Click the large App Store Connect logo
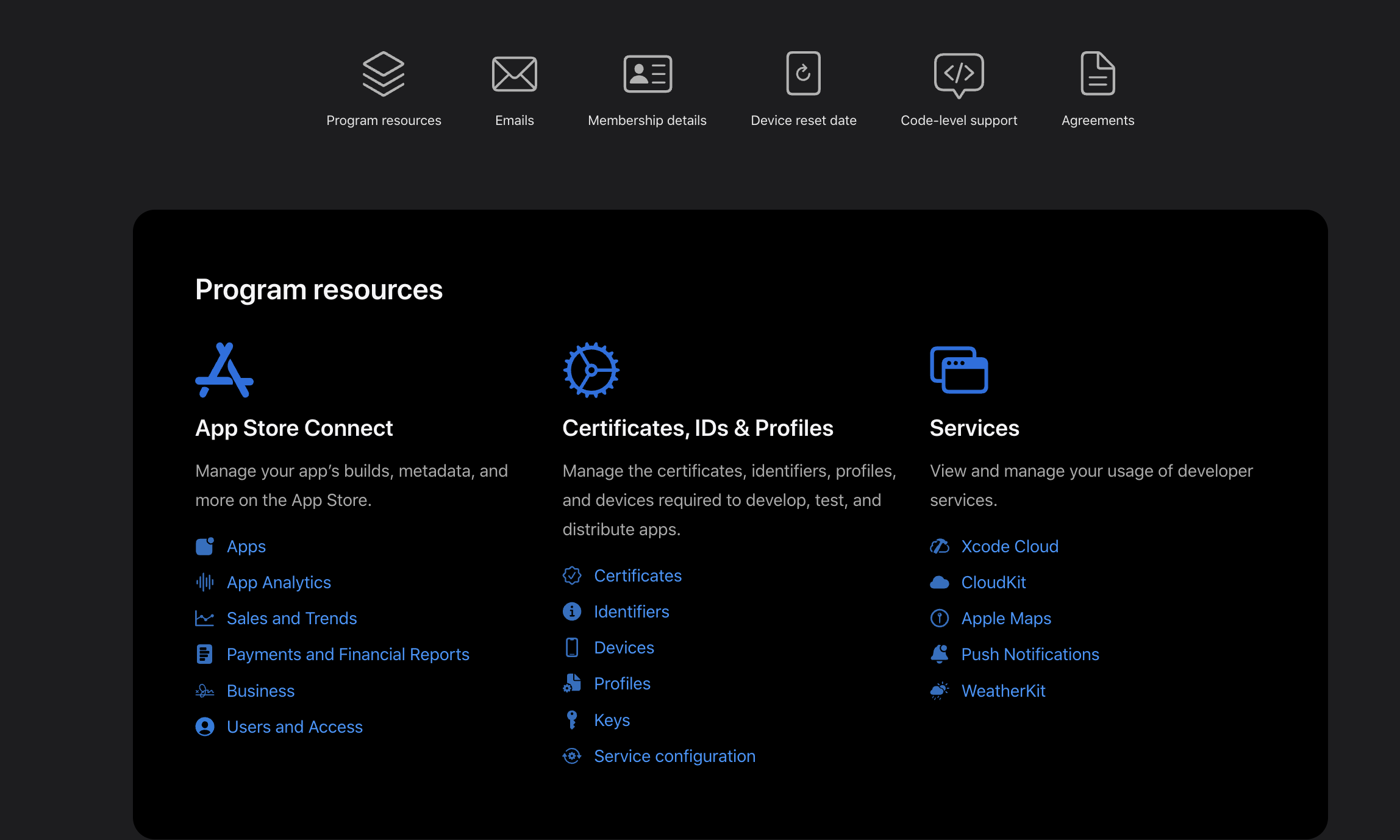The image size is (1400, 840). click(224, 370)
